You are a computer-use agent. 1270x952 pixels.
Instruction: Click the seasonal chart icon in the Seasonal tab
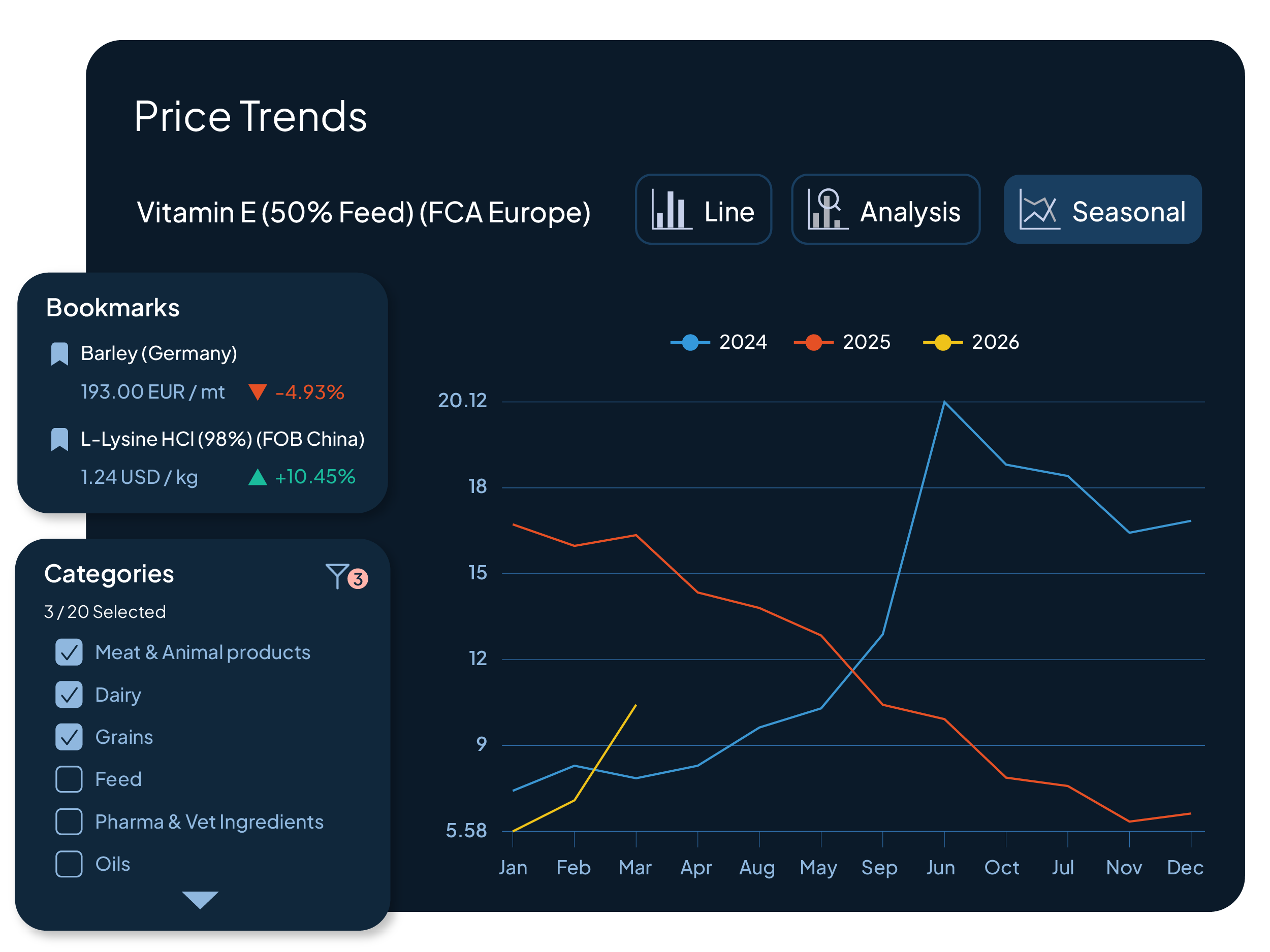1039,210
